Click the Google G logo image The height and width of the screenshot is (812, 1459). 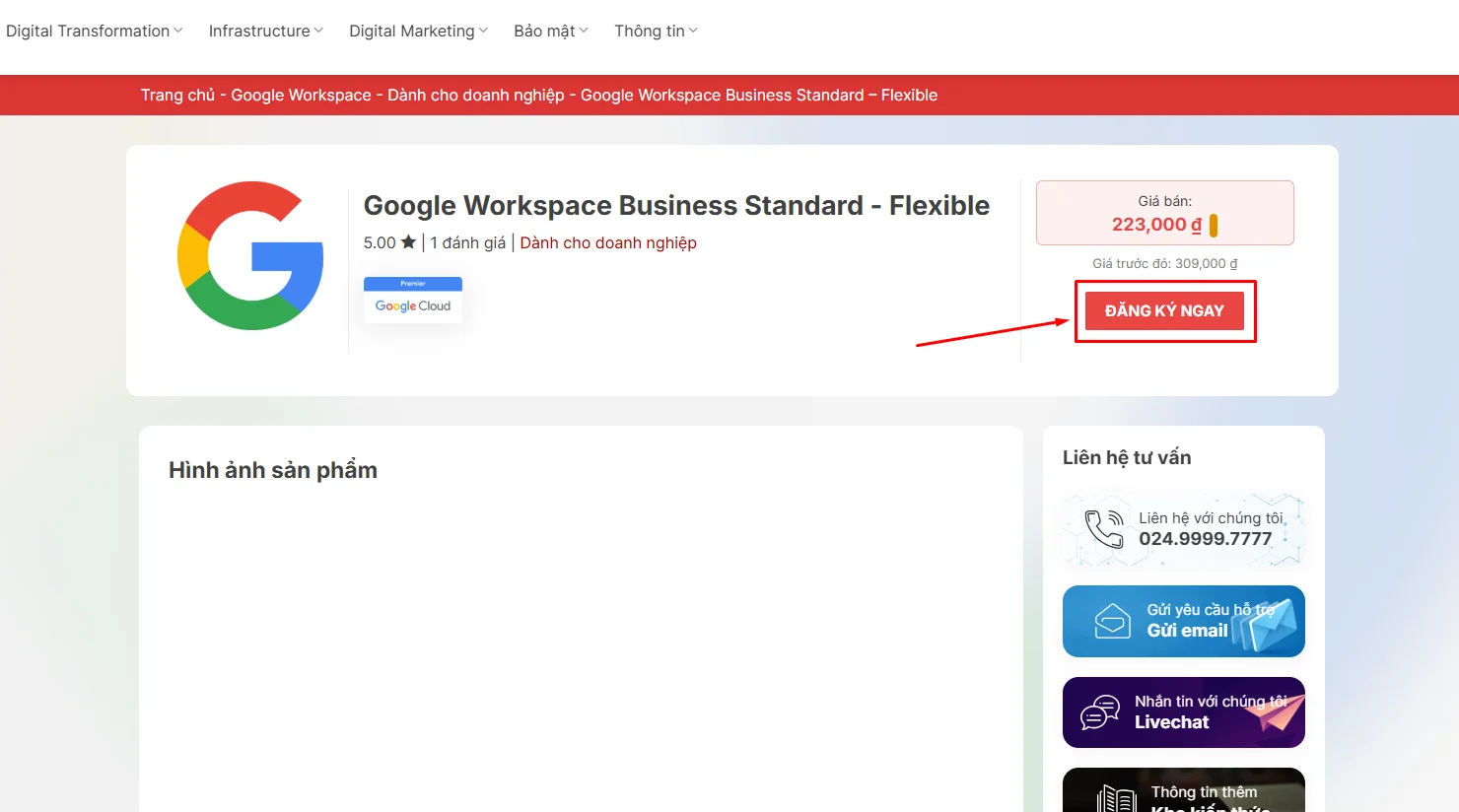[x=250, y=255]
